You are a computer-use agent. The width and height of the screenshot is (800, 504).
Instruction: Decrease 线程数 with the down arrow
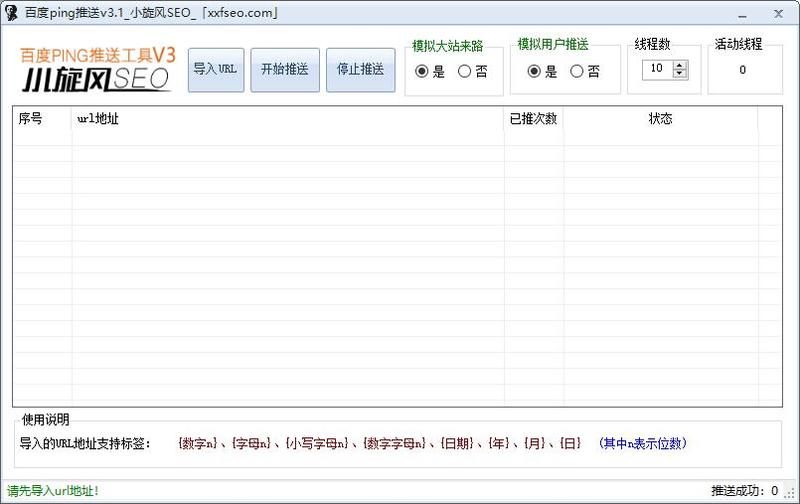pos(681,74)
